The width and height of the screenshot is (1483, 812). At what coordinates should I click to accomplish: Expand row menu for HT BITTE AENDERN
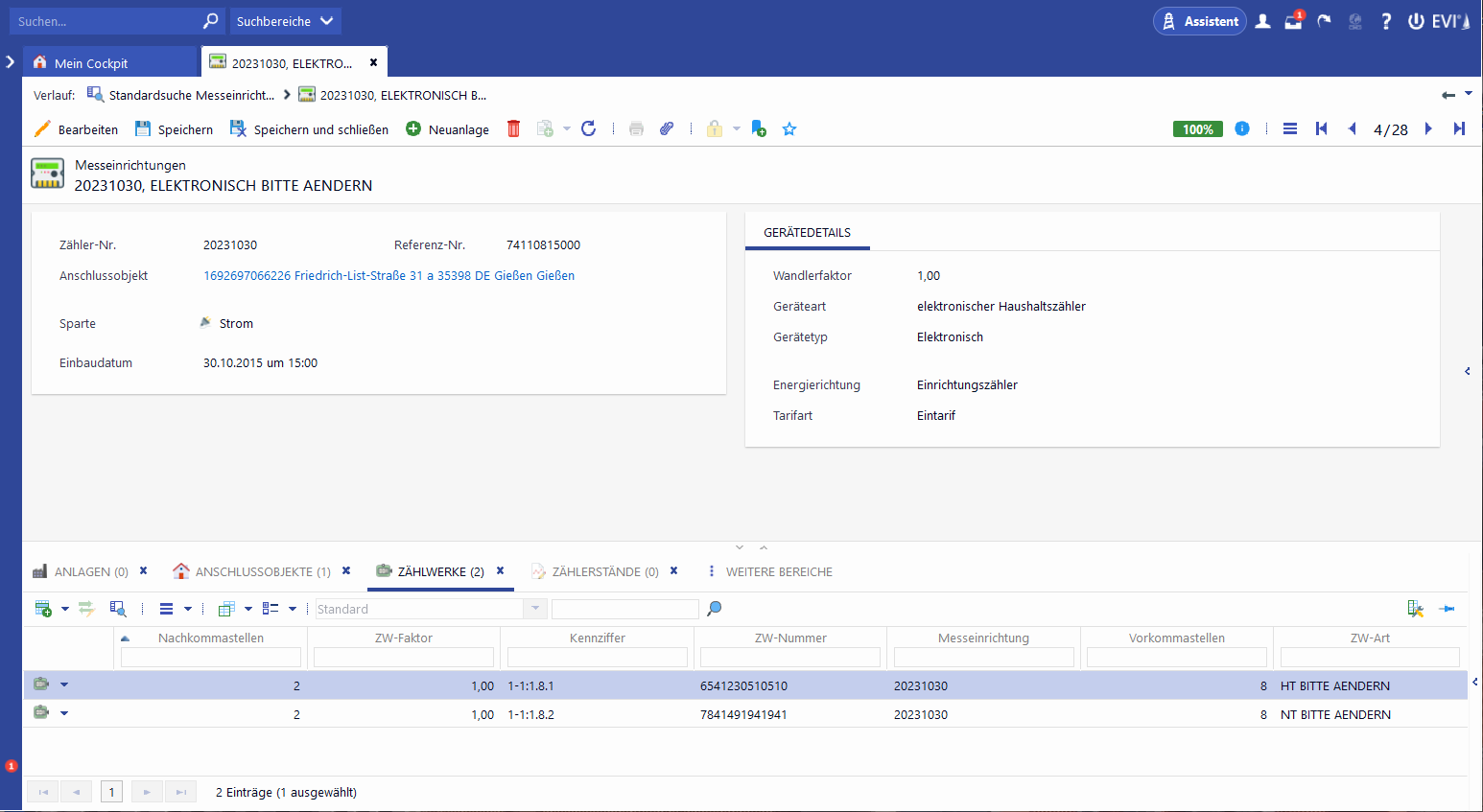[x=64, y=684]
